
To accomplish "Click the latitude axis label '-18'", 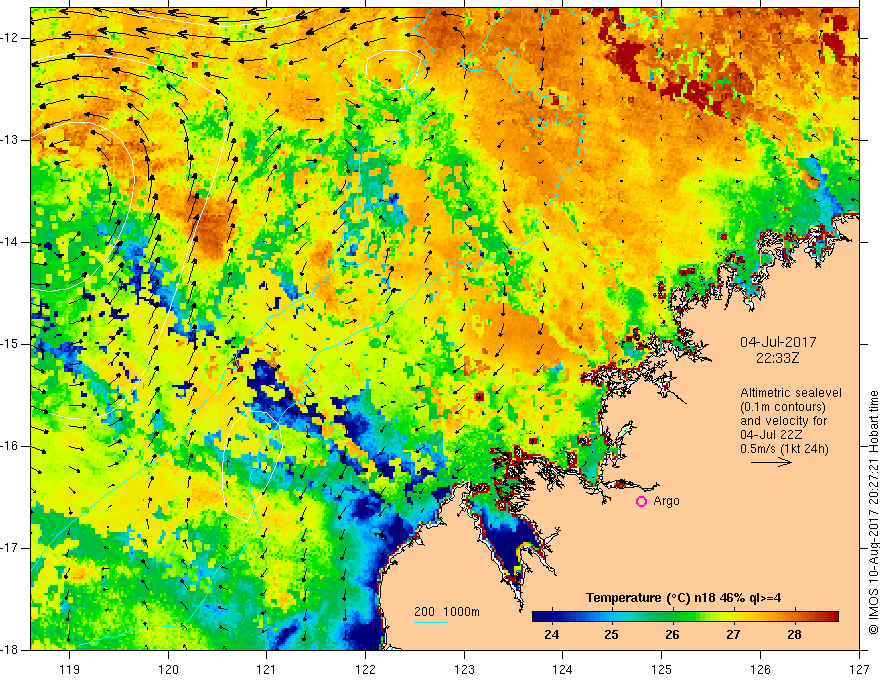I will pyautogui.click(x=10, y=650).
